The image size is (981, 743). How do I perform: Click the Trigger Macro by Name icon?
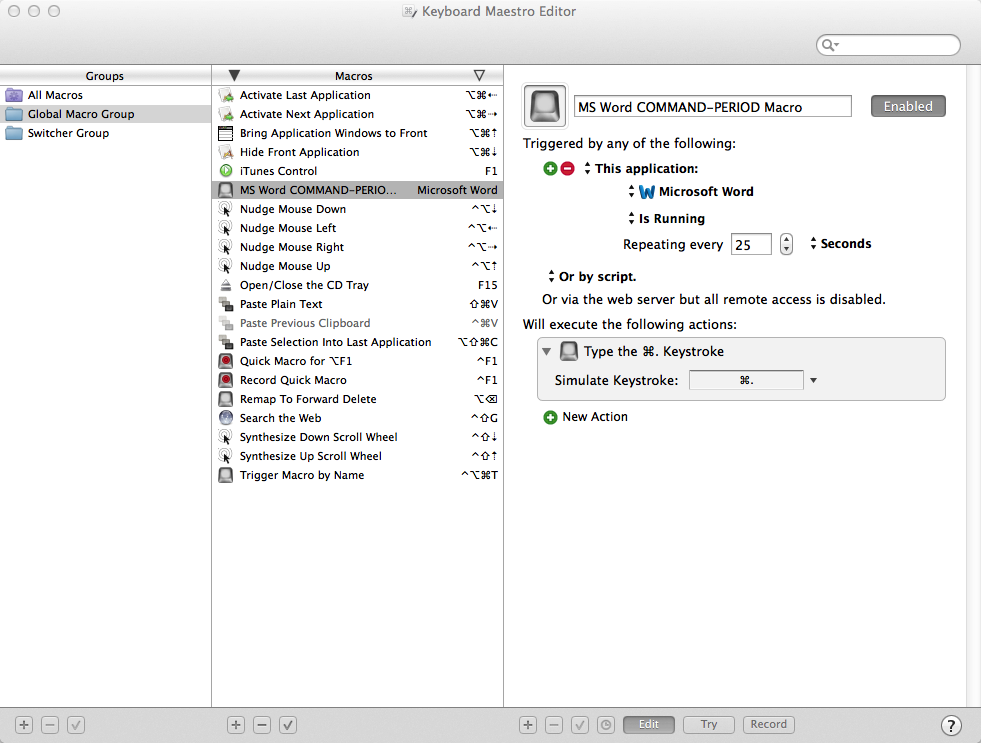coord(226,475)
